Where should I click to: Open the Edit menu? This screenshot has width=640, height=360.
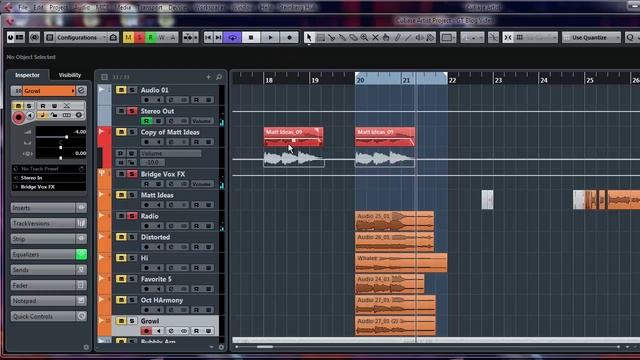point(38,8)
